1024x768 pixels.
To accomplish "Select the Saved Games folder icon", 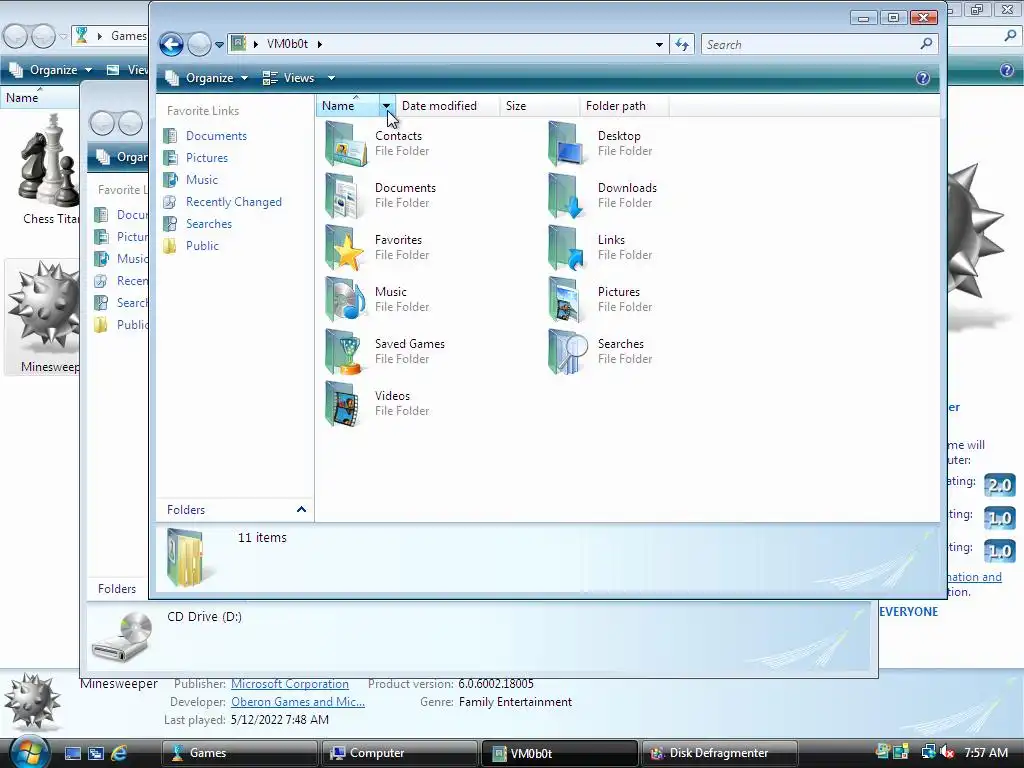I will coord(345,351).
